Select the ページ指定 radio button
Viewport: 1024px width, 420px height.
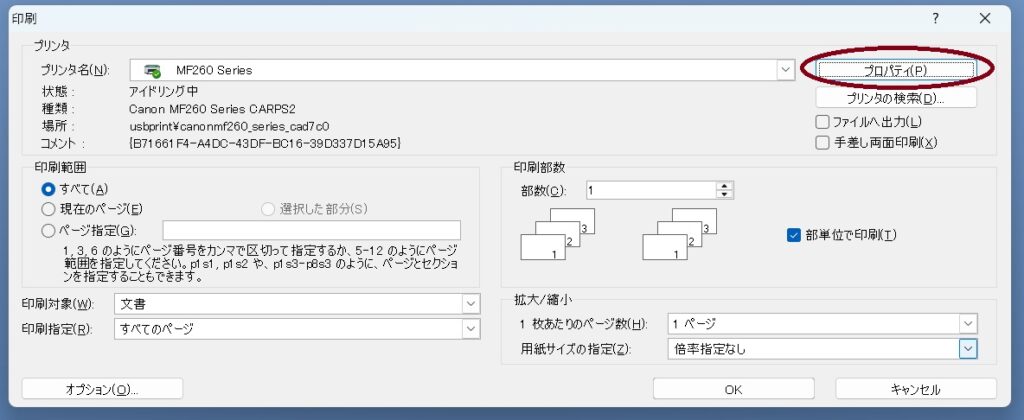(48, 230)
